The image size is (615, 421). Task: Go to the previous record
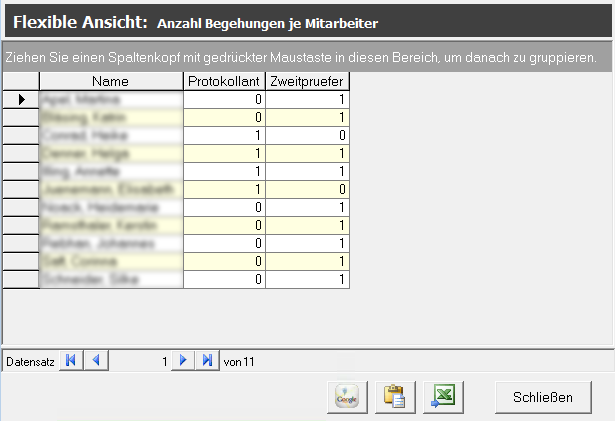tap(96, 360)
